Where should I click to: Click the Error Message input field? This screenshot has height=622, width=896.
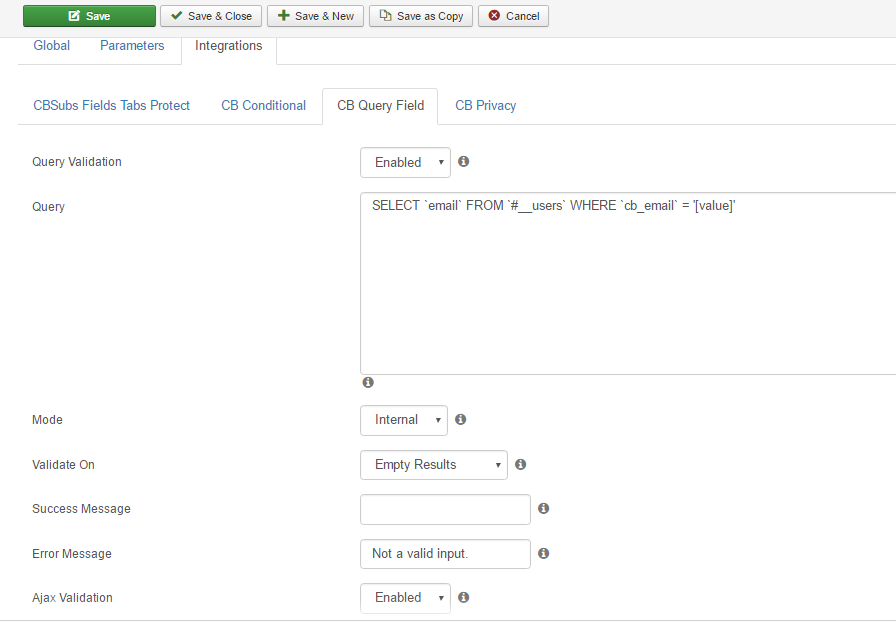445,554
